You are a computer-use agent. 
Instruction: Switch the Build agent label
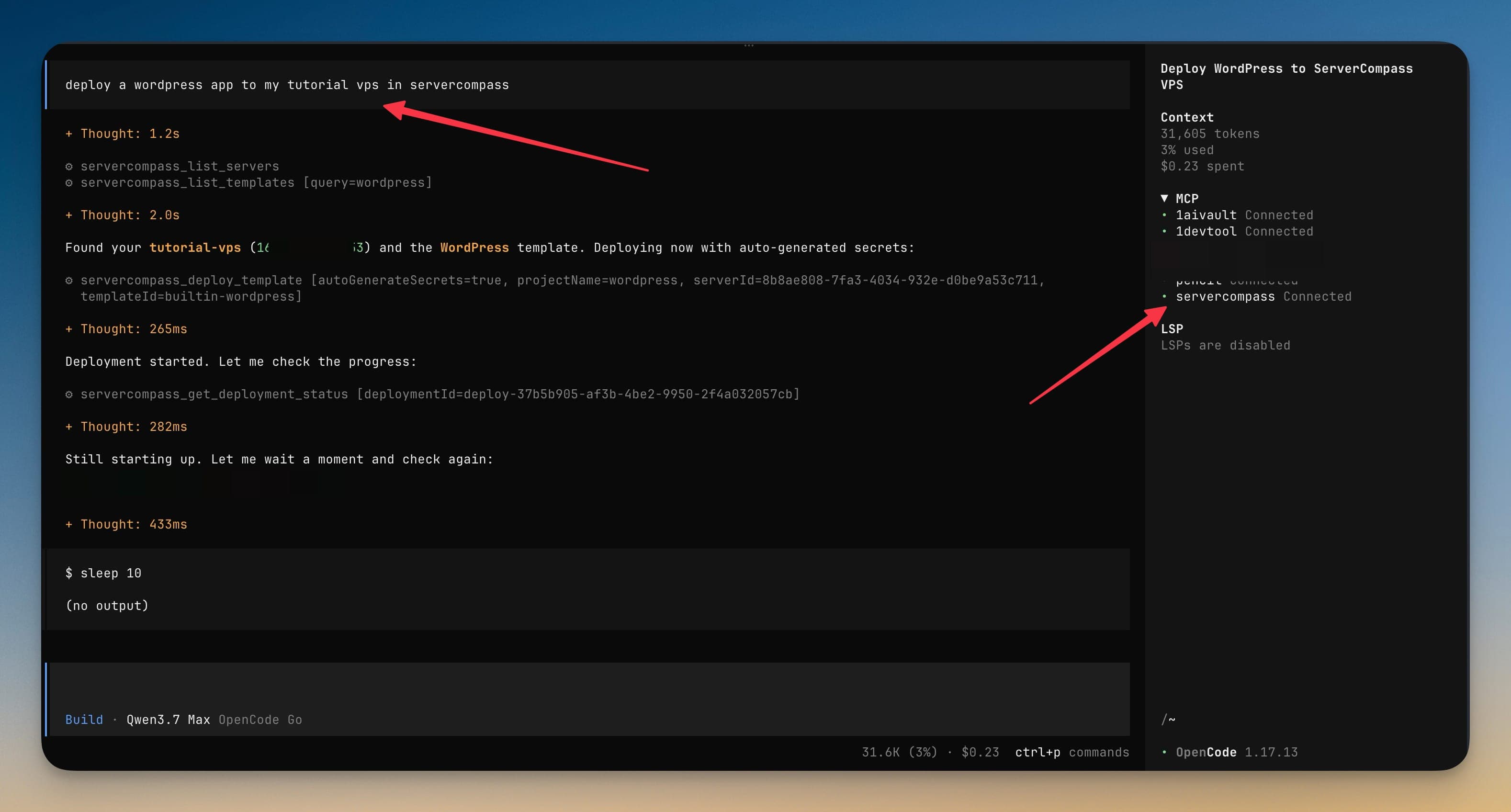coord(84,720)
